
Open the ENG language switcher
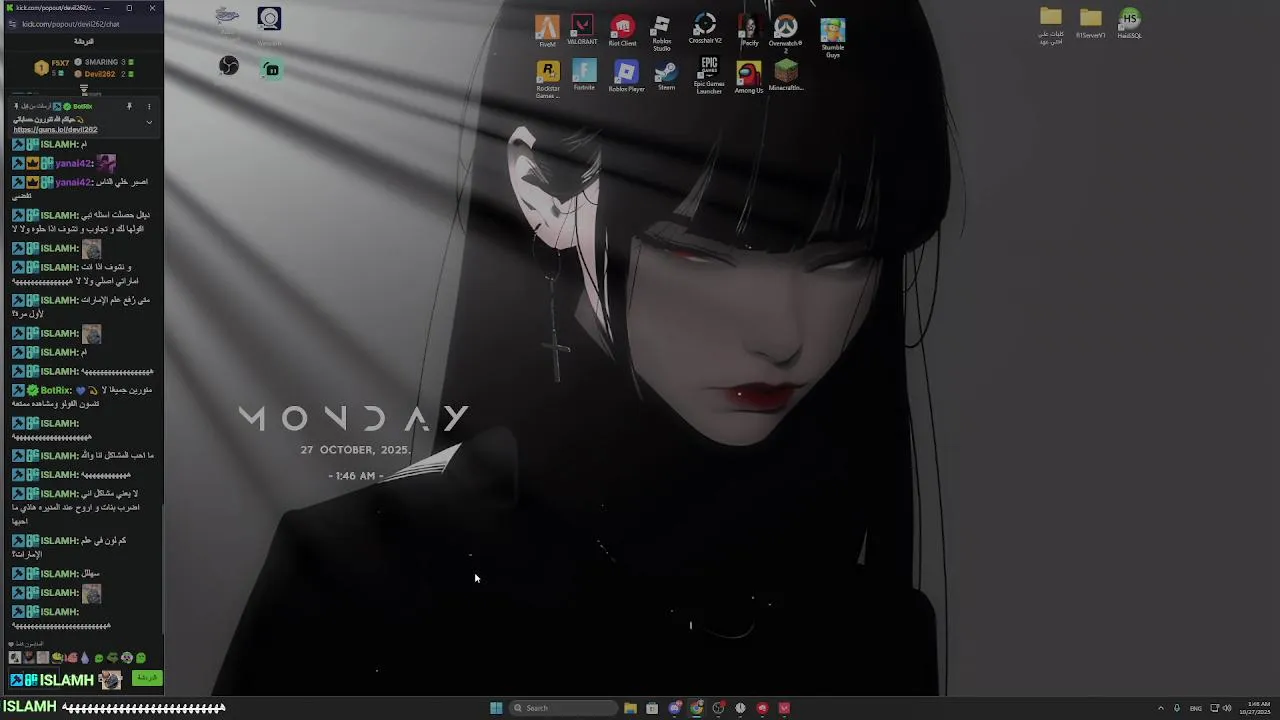point(1195,708)
